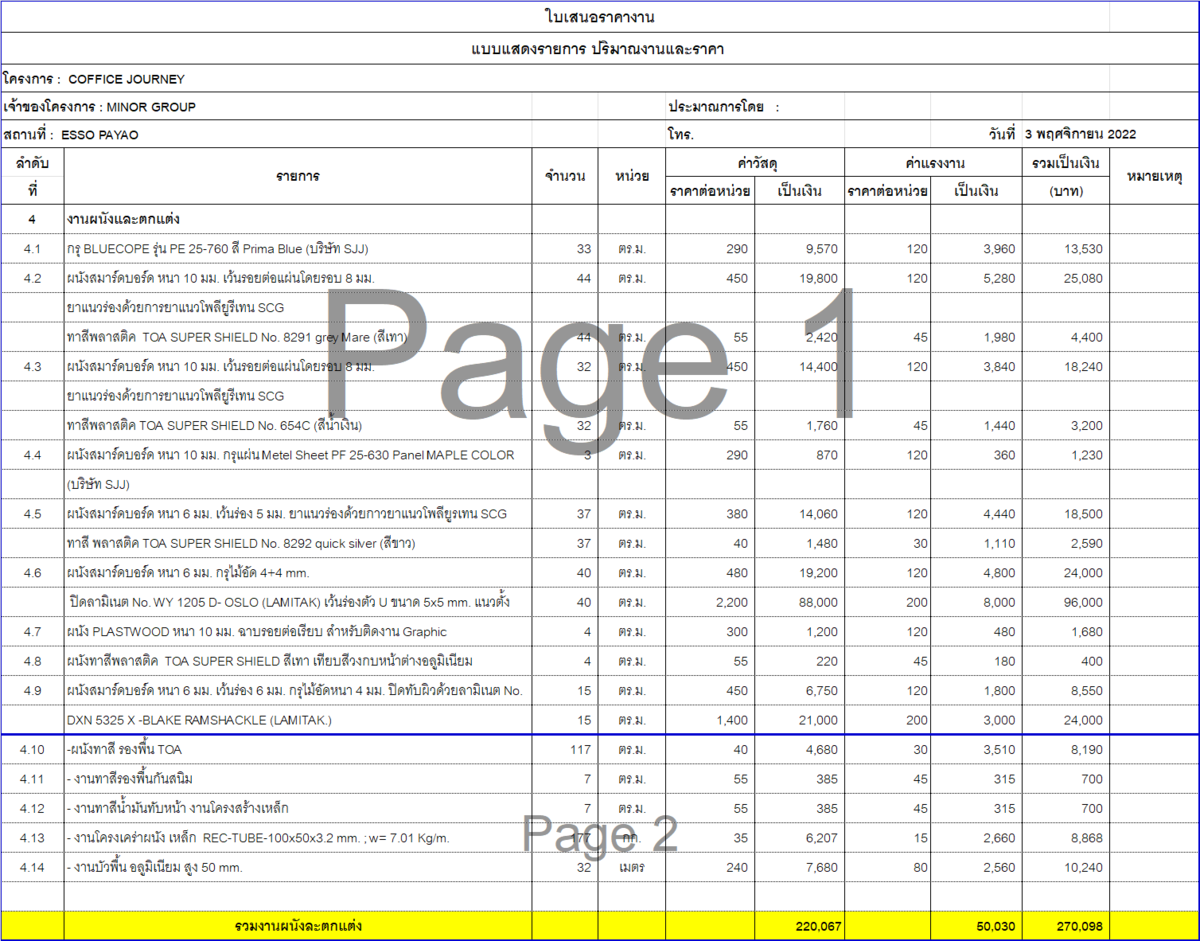Click the รวมเป็นเงิน header cell
Image resolution: width=1200 pixels, height=941 pixels.
pyautogui.click(x=1065, y=162)
